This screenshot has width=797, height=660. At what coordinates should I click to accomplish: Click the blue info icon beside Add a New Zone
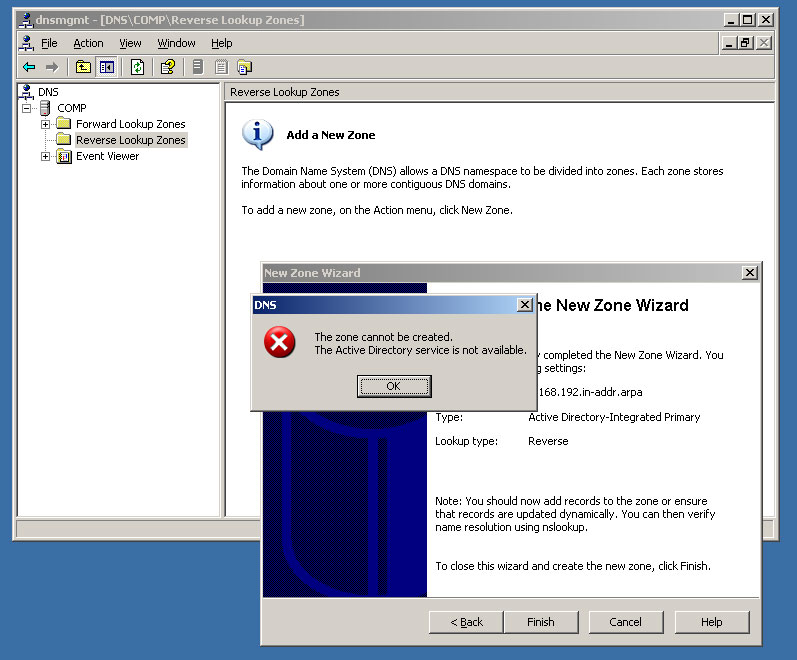[257, 135]
